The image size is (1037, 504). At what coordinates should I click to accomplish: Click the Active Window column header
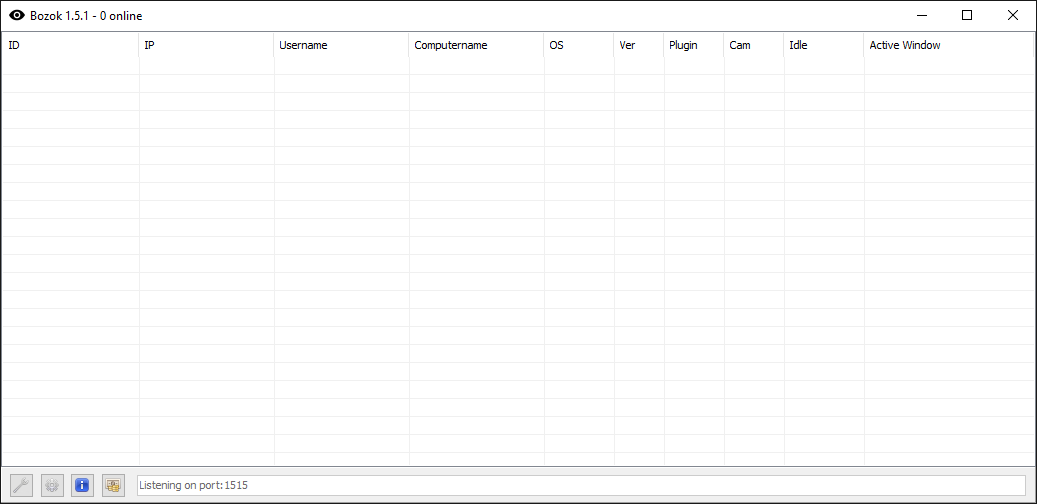(948, 45)
